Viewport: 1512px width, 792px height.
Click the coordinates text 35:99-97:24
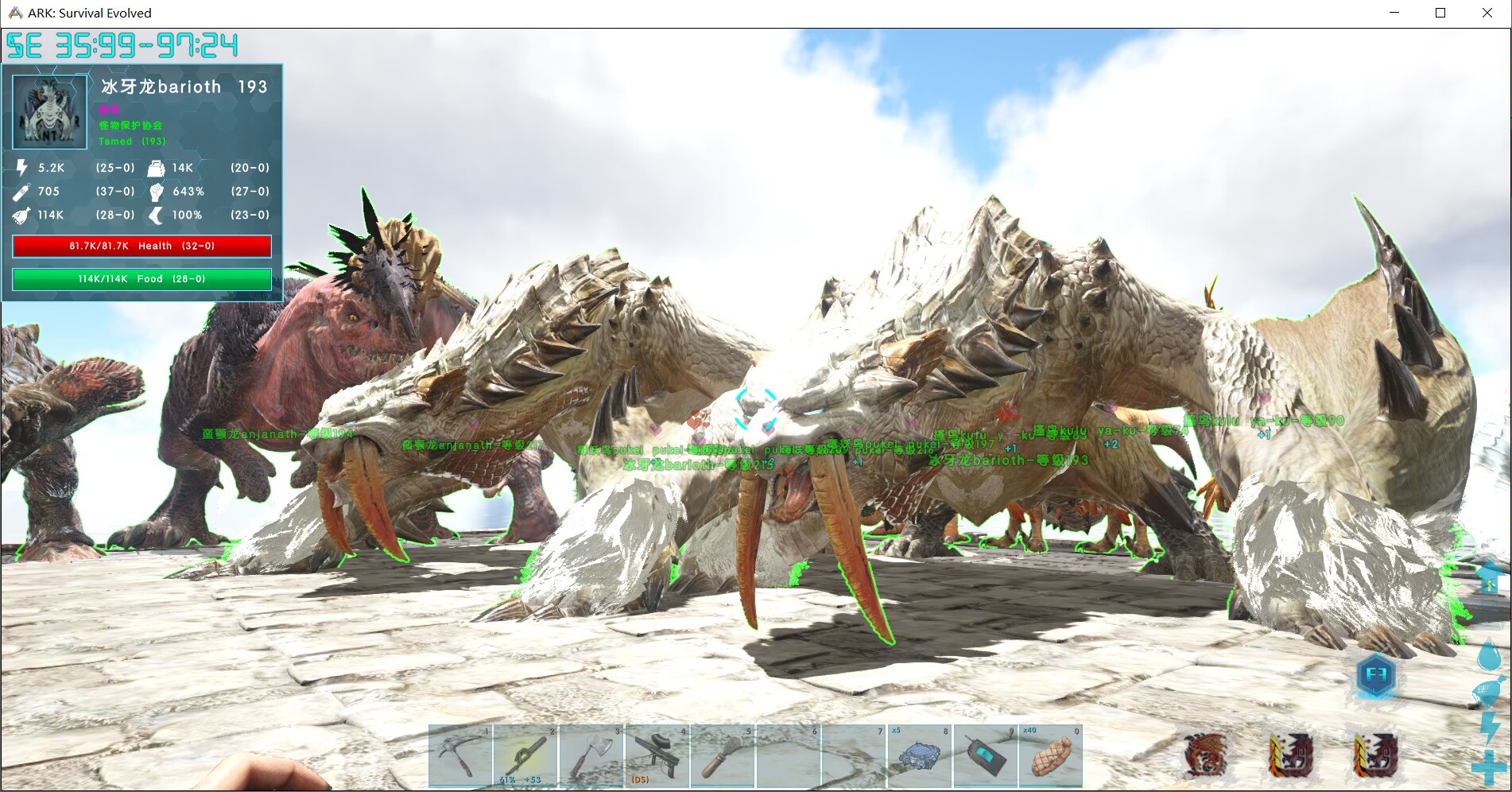[146, 46]
